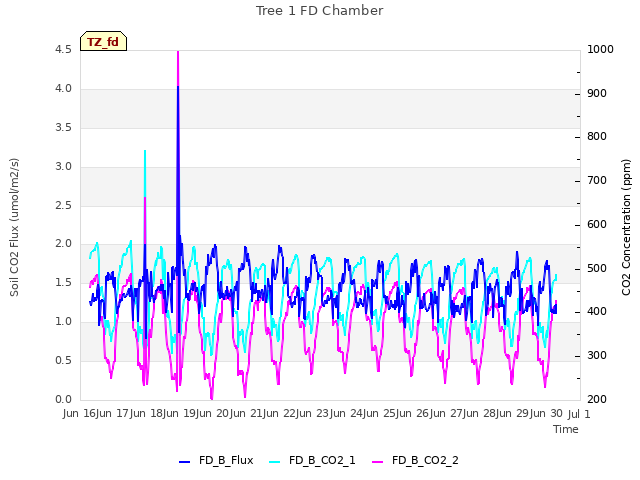Click the 600 right axis value
This screenshot has height=480, width=640.
point(597,224)
